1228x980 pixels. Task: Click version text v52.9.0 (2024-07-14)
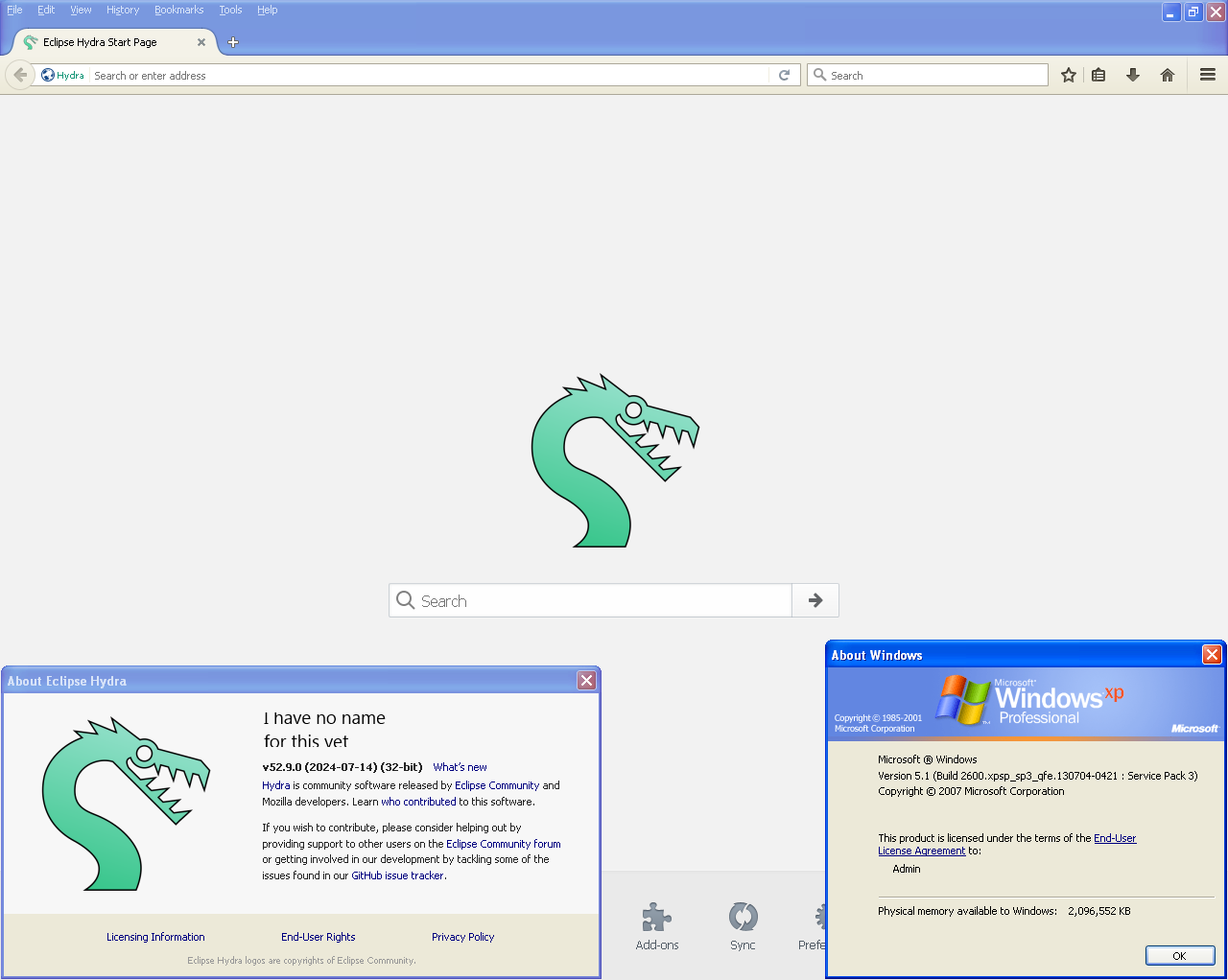[342, 767]
